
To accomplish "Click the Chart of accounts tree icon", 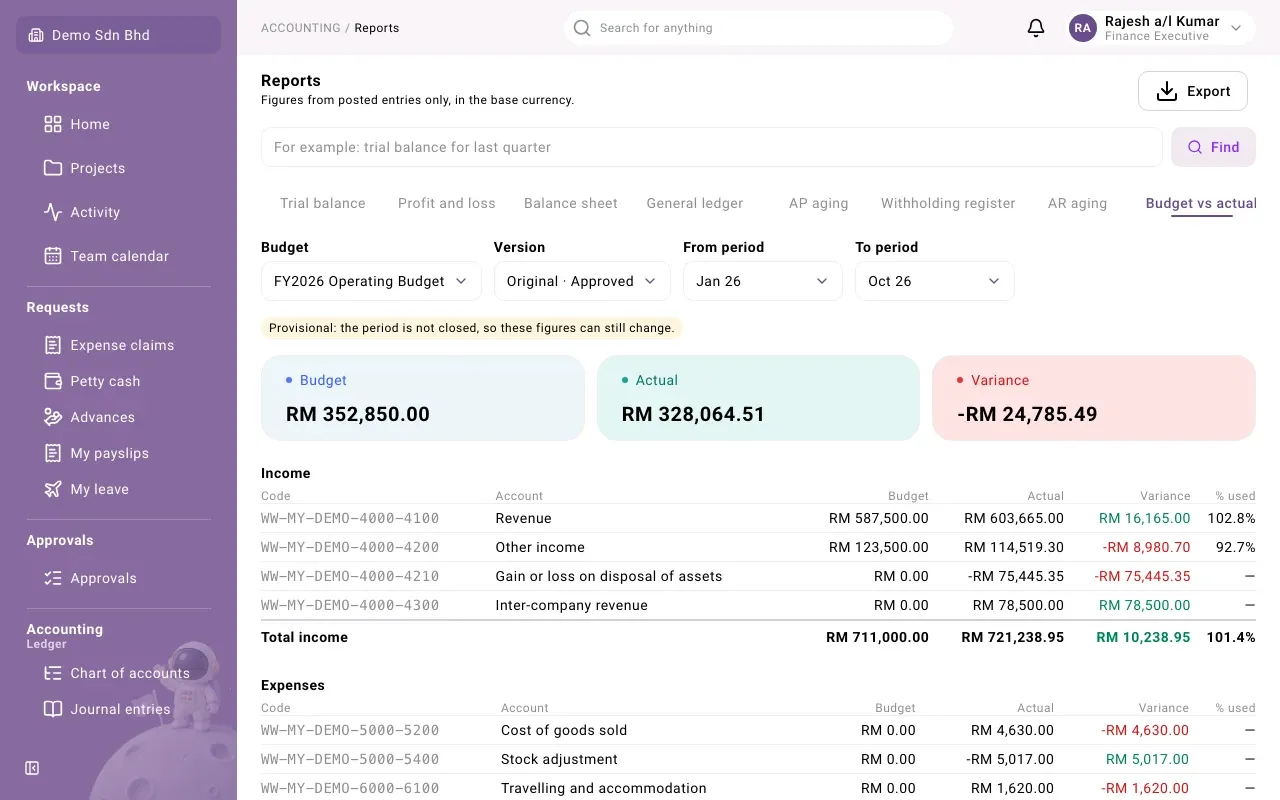I will [53, 673].
